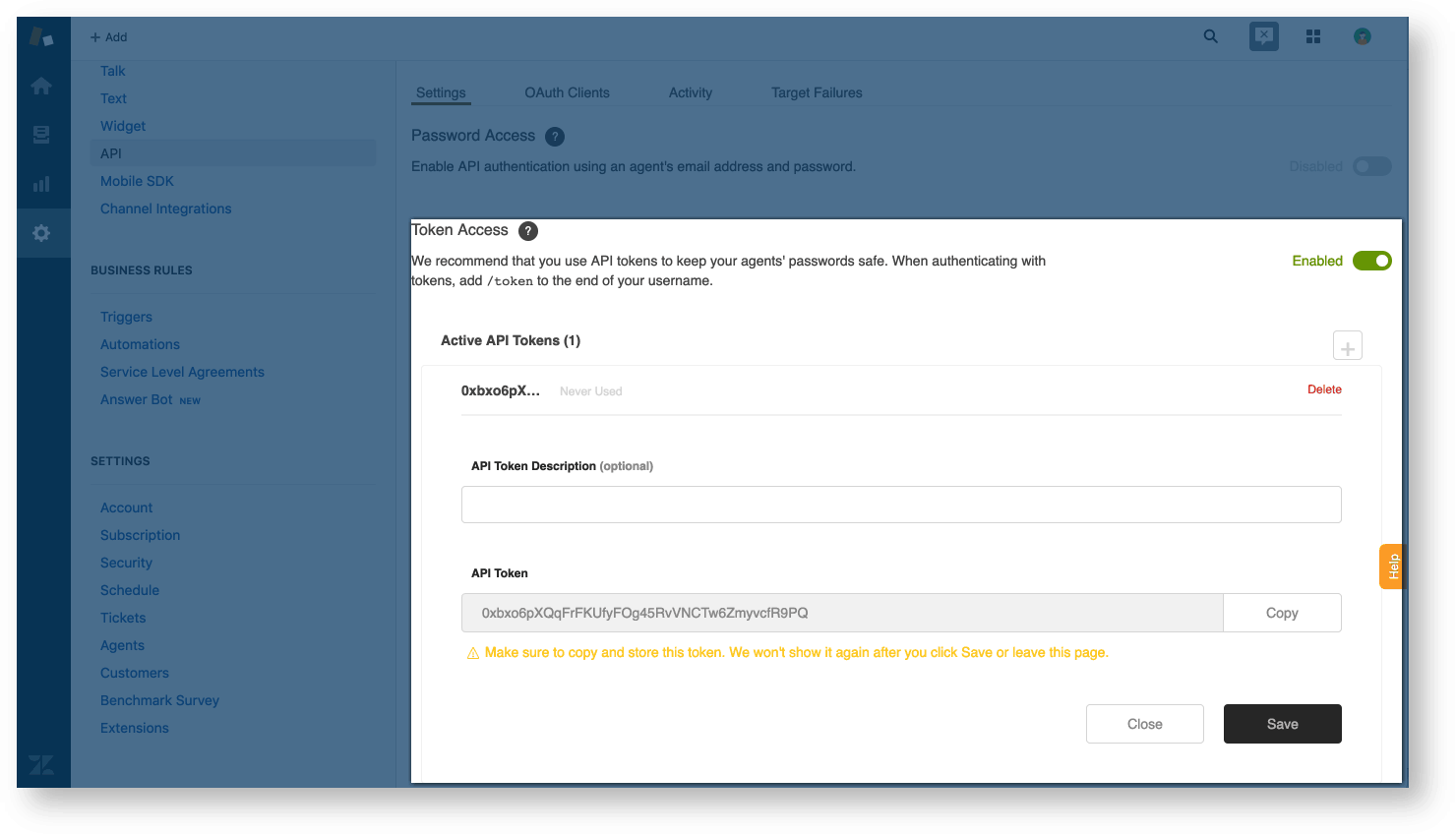Open Text channel settings

[113, 98]
